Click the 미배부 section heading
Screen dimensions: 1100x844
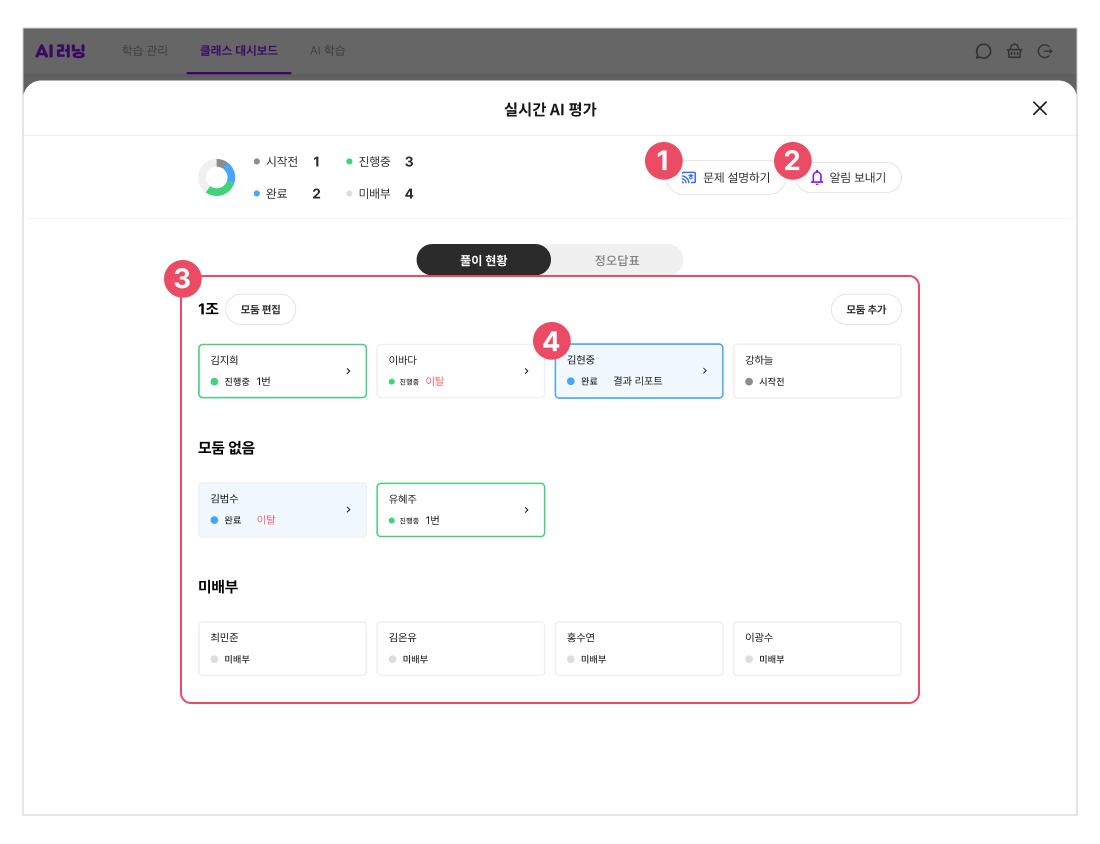click(218, 587)
